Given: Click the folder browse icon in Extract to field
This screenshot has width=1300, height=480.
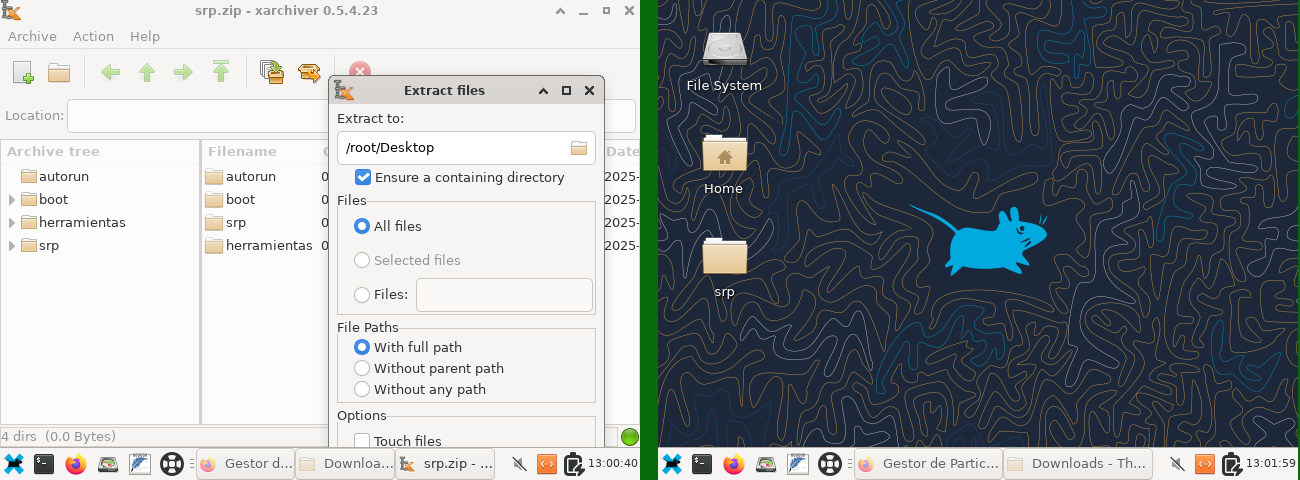Looking at the screenshot, I should (x=579, y=148).
